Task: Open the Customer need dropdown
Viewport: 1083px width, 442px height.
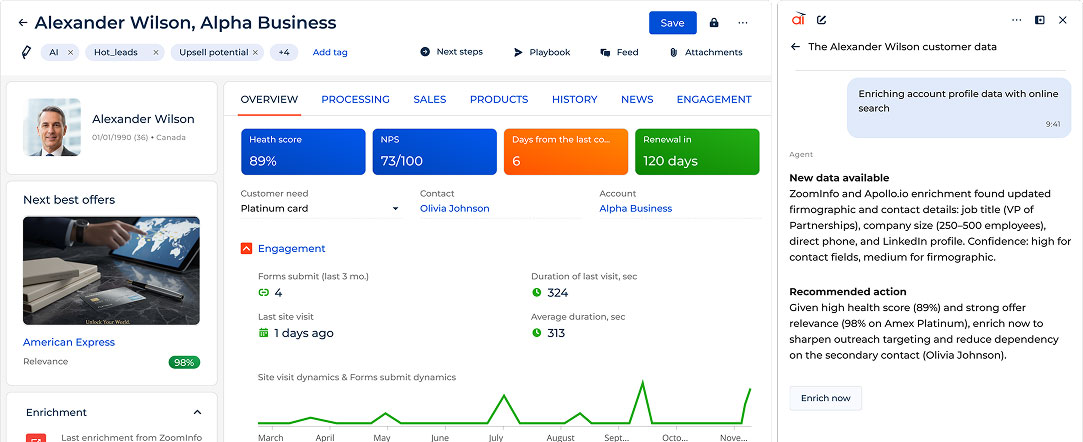Action: click(x=320, y=209)
